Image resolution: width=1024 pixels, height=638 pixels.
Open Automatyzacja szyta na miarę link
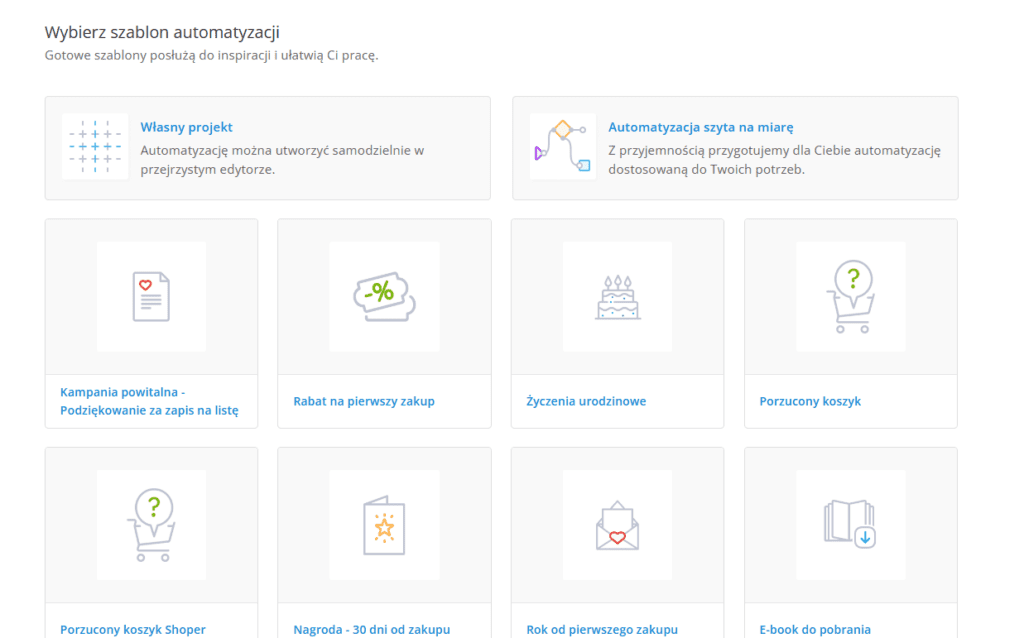coord(700,128)
